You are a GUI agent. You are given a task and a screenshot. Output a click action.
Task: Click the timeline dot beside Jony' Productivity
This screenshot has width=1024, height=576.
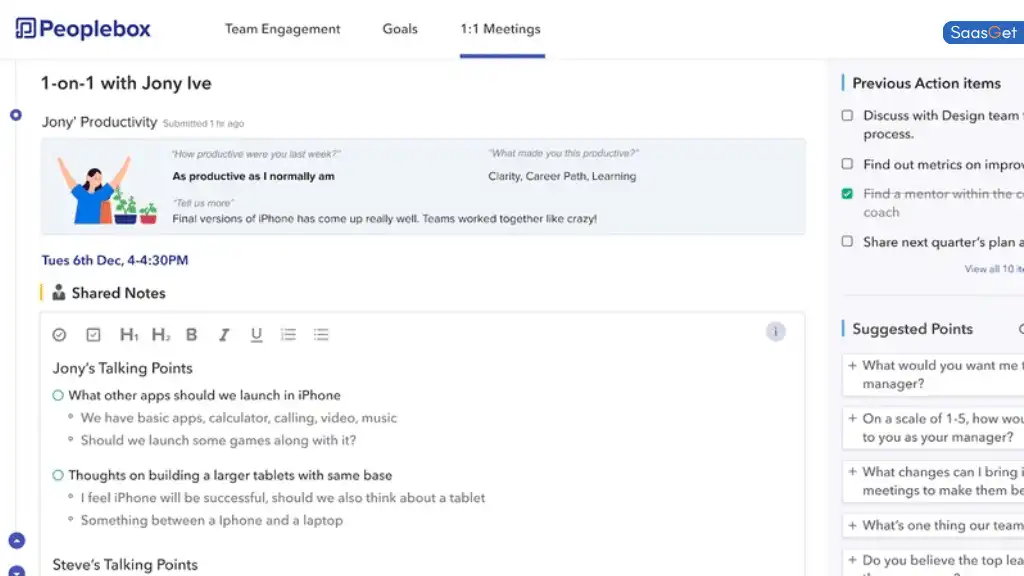[x=16, y=115]
